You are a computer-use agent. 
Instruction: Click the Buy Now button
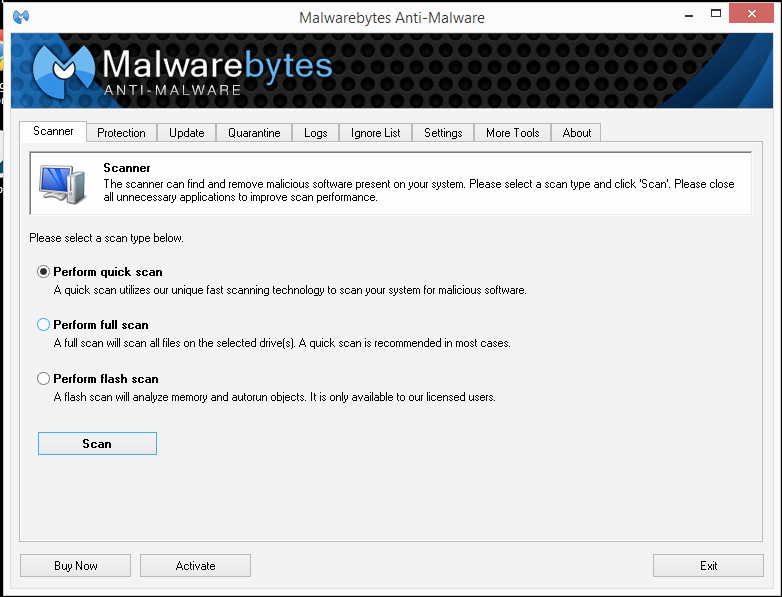point(75,566)
